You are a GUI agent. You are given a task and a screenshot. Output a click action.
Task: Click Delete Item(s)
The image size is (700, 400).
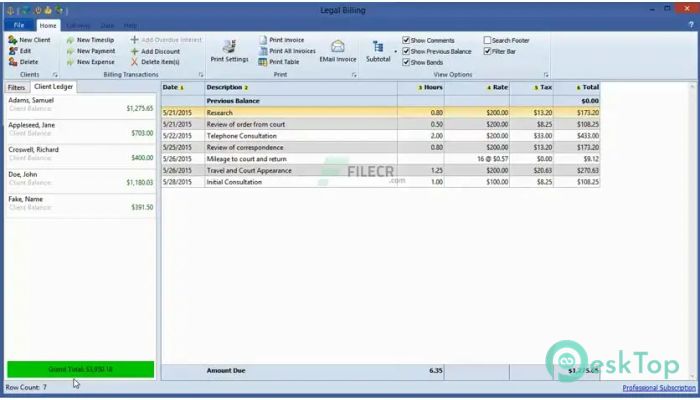tap(155, 62)
